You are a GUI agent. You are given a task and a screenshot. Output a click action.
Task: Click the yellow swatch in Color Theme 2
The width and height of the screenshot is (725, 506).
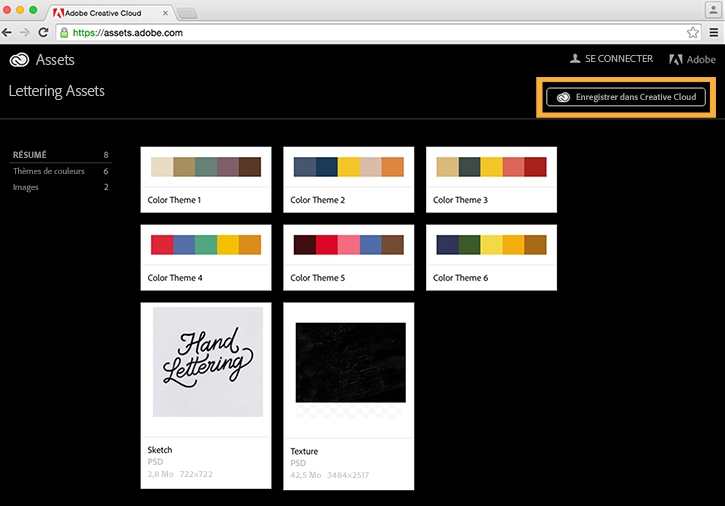coord(349,167)
